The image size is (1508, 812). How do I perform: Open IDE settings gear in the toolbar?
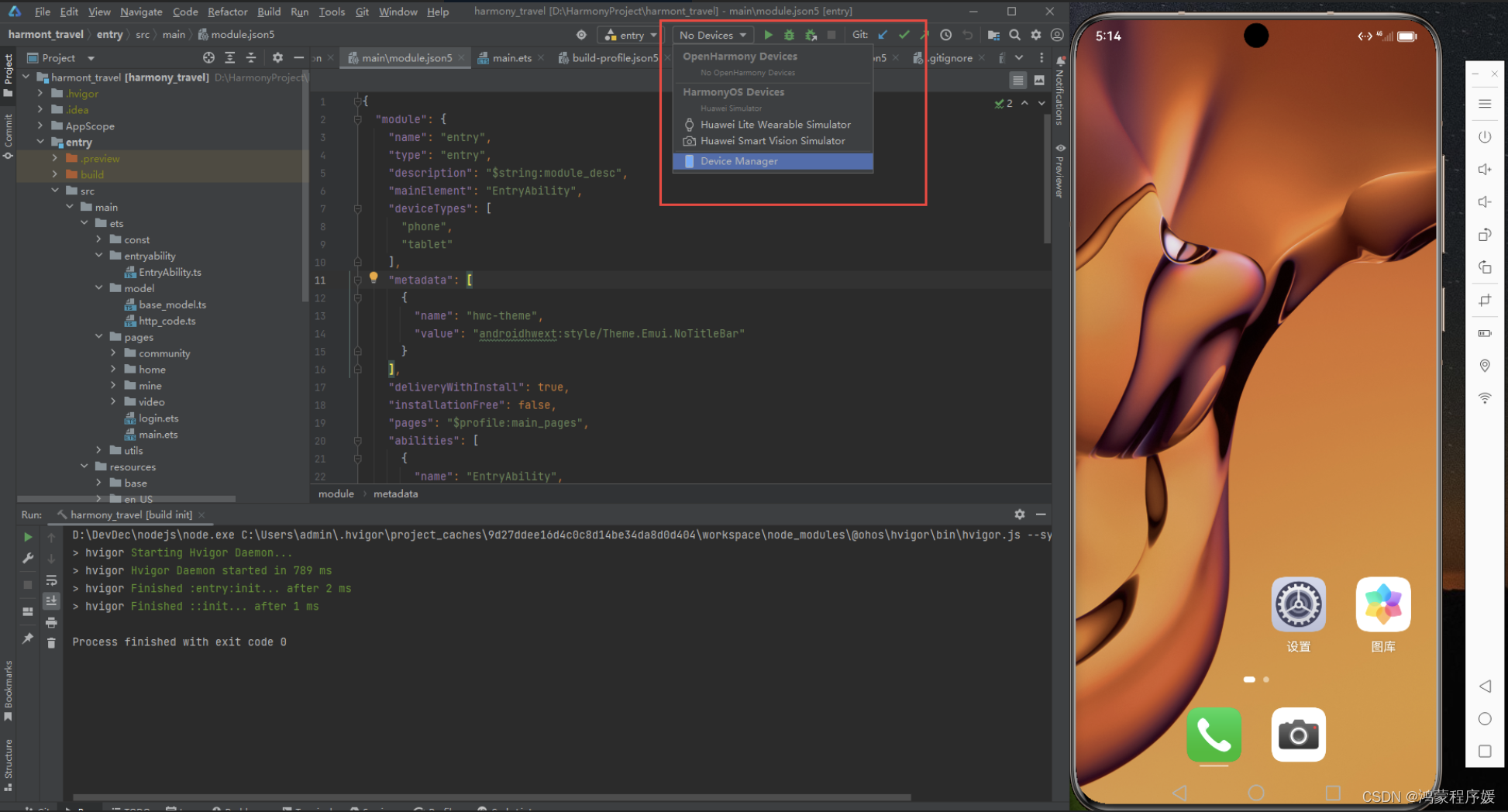point(1035,35)
